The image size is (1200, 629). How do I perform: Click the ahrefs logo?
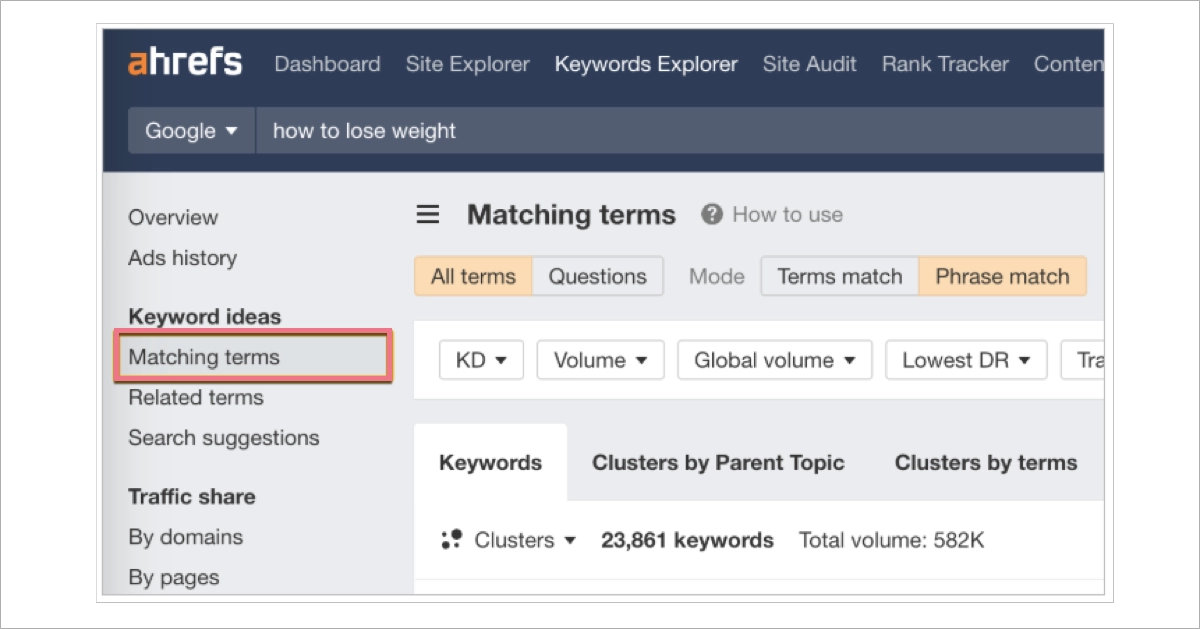184,62
